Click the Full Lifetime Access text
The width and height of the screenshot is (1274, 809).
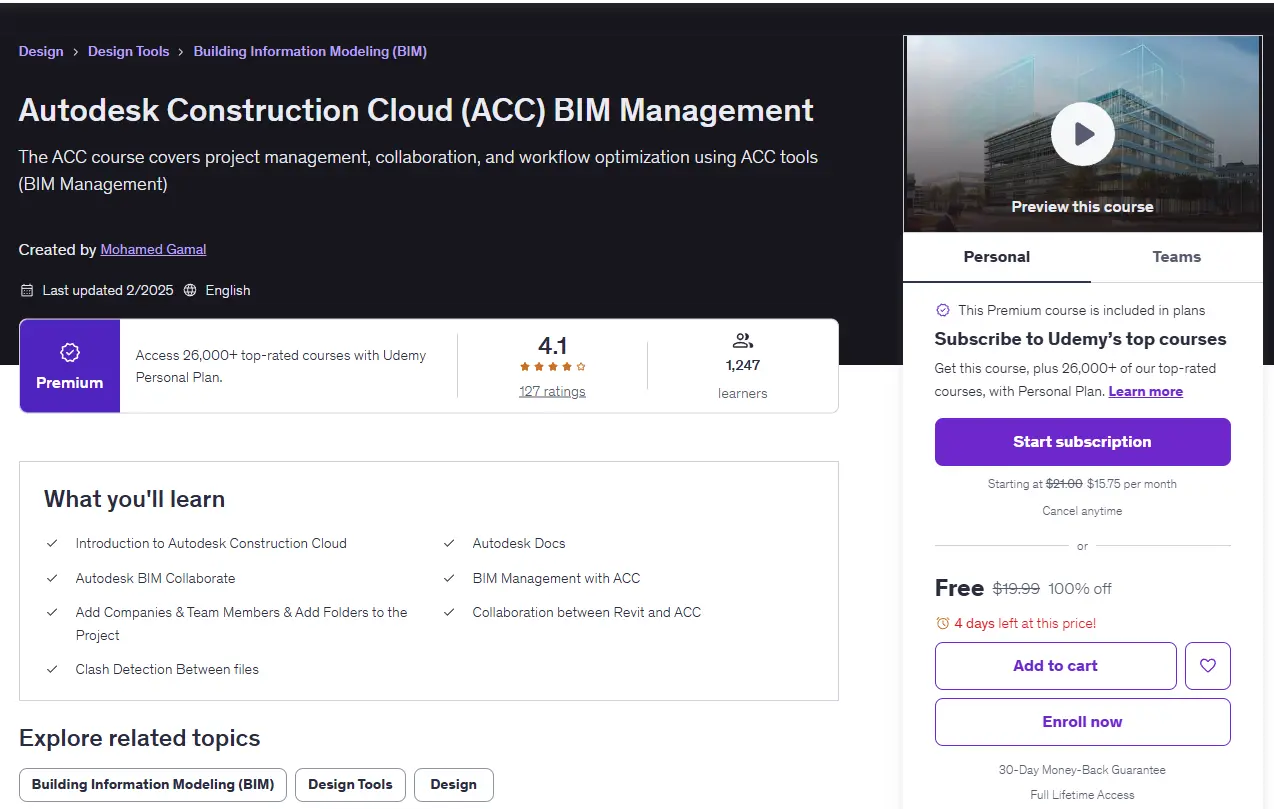(x=1082, y=795)
